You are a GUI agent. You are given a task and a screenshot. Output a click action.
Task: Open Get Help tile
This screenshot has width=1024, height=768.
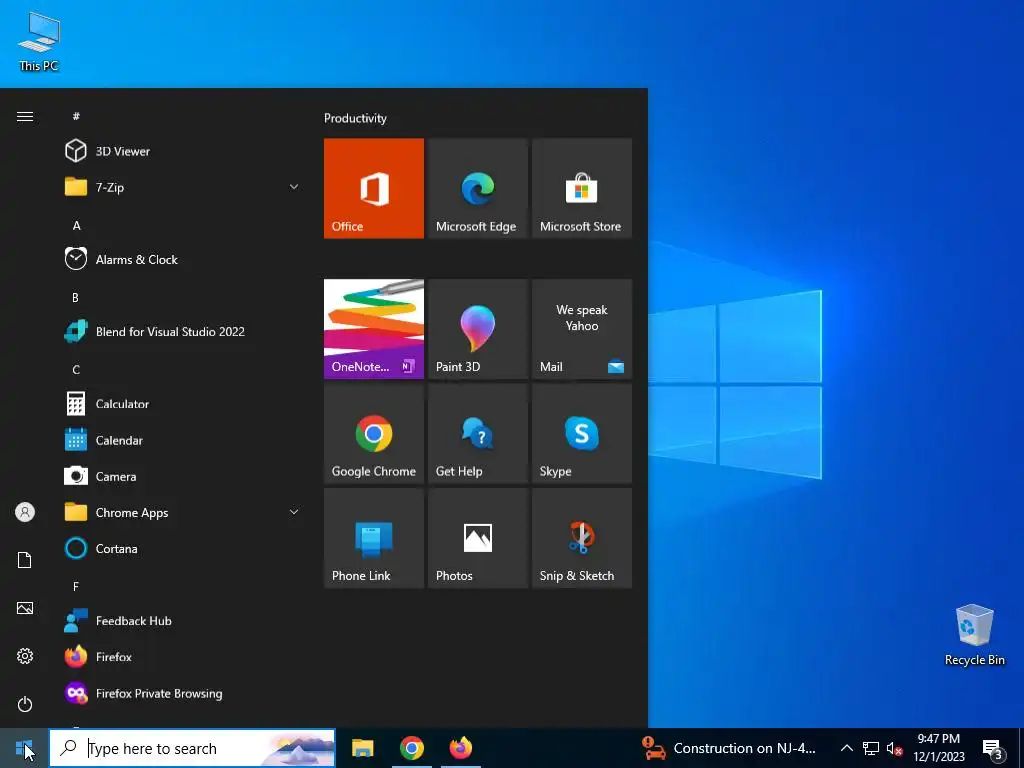click(x=477, y=434)
